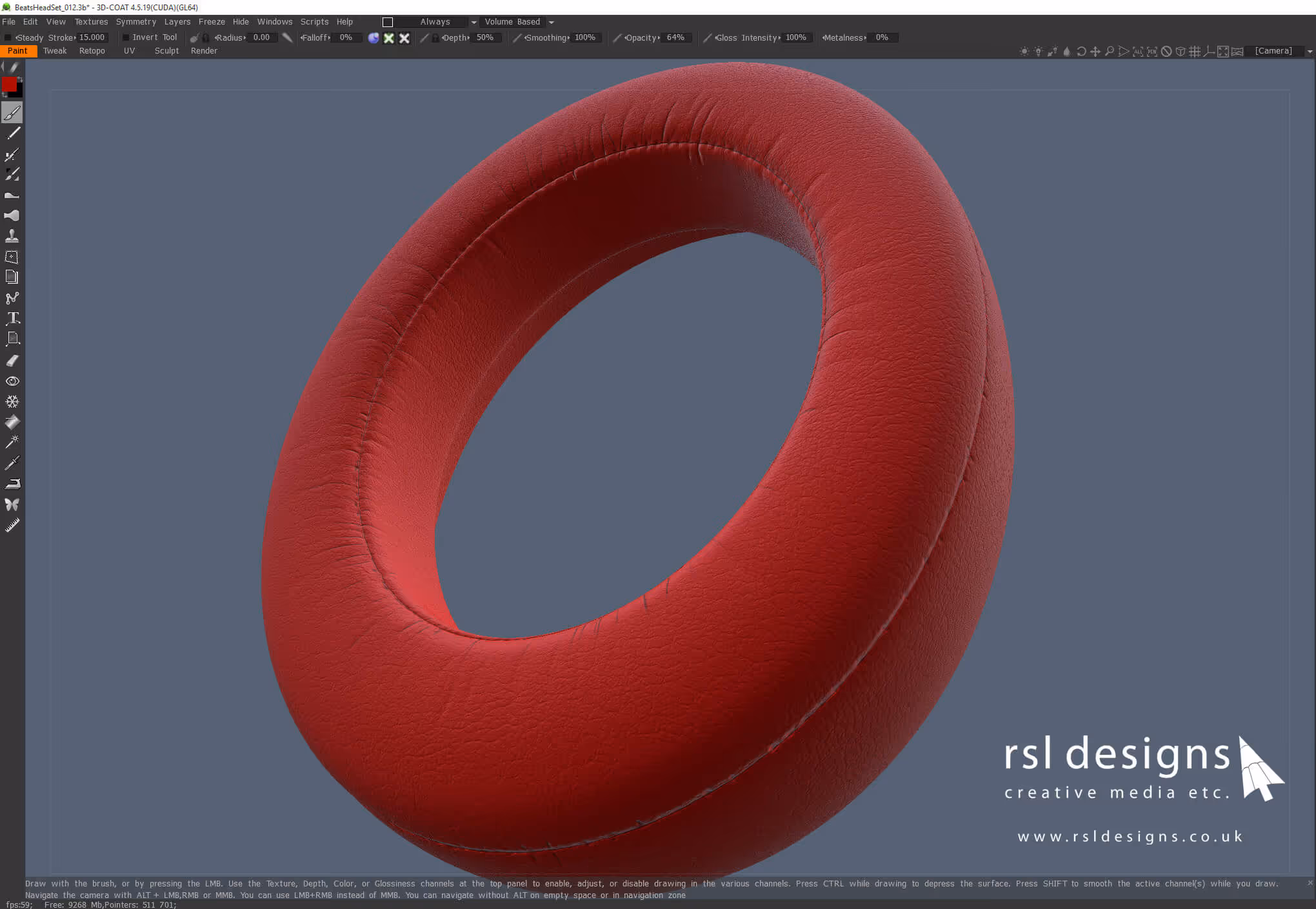The width and height of the screenshot is (1316, 909).
Task: Open the Textures menu
Action: click(x=91, y=22)
